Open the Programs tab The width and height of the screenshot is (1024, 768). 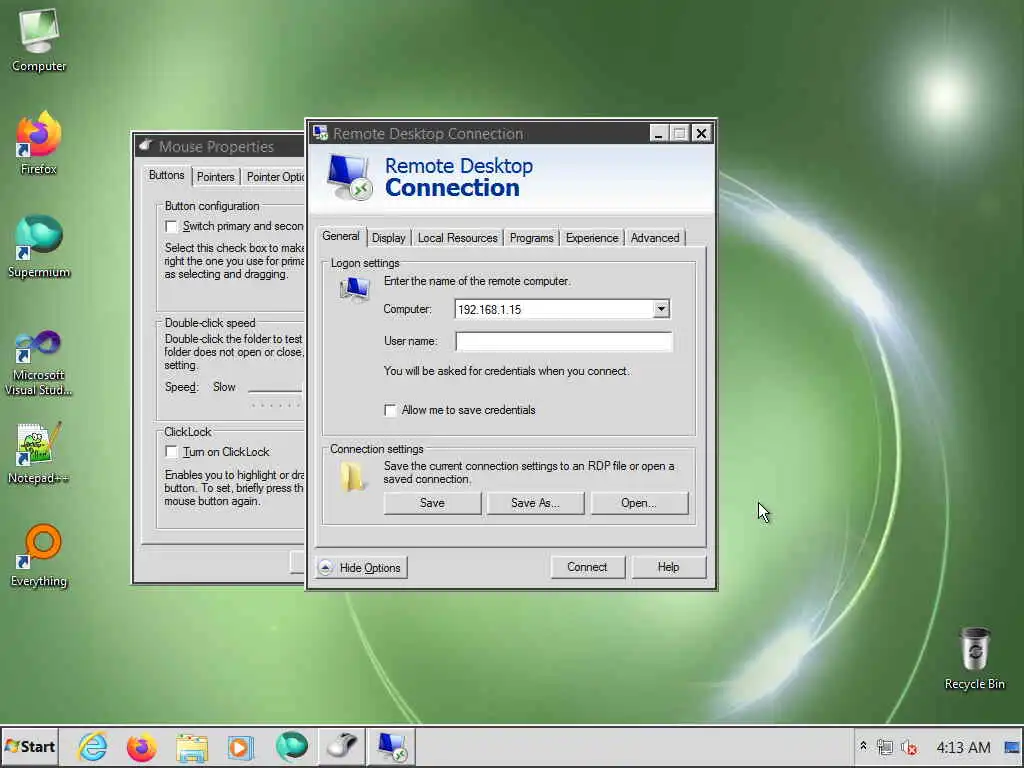click(x=532, y=238)
